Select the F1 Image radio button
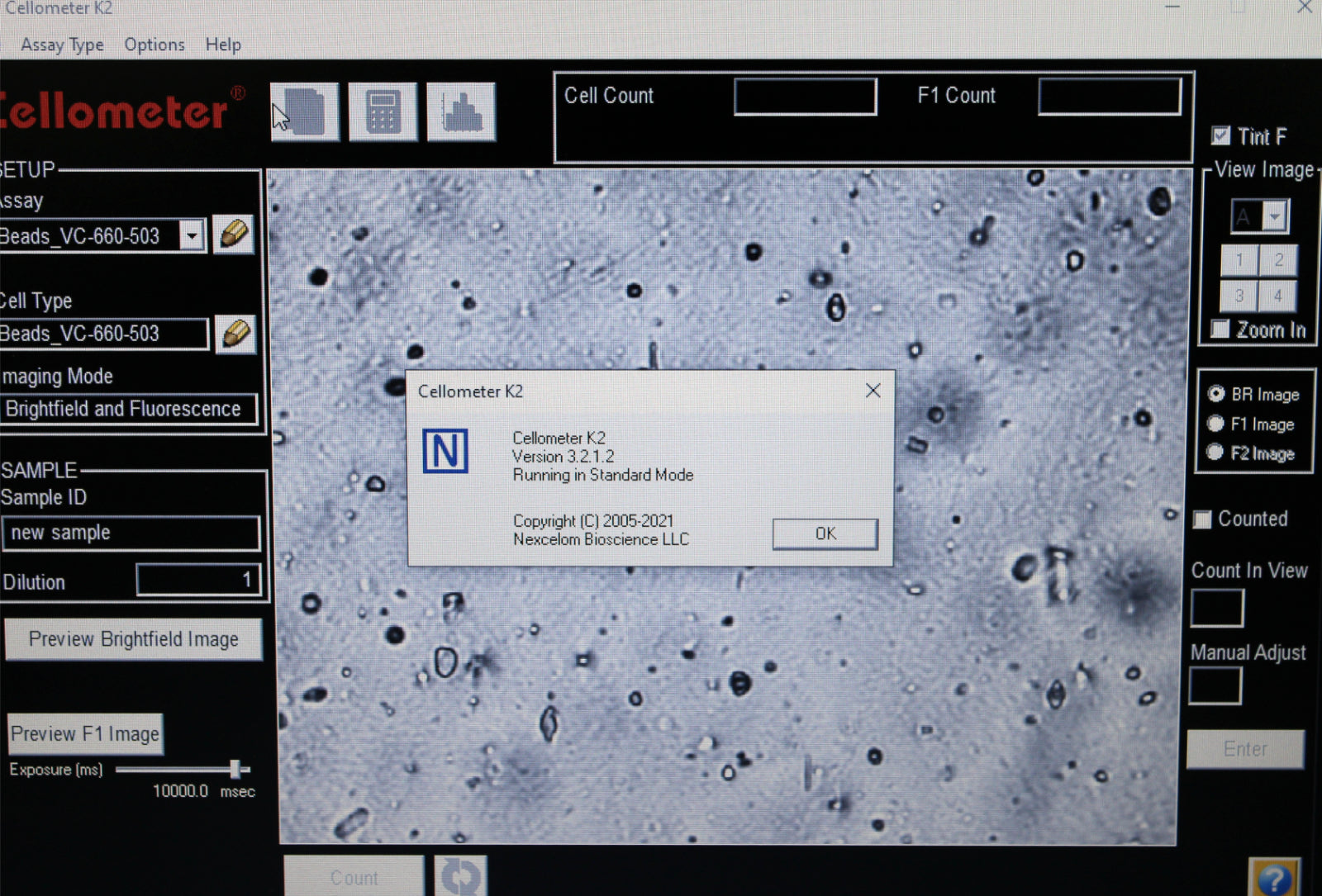Image resolution: width=1322 pixels, height=896 pixels. (x=1215, y=424)
